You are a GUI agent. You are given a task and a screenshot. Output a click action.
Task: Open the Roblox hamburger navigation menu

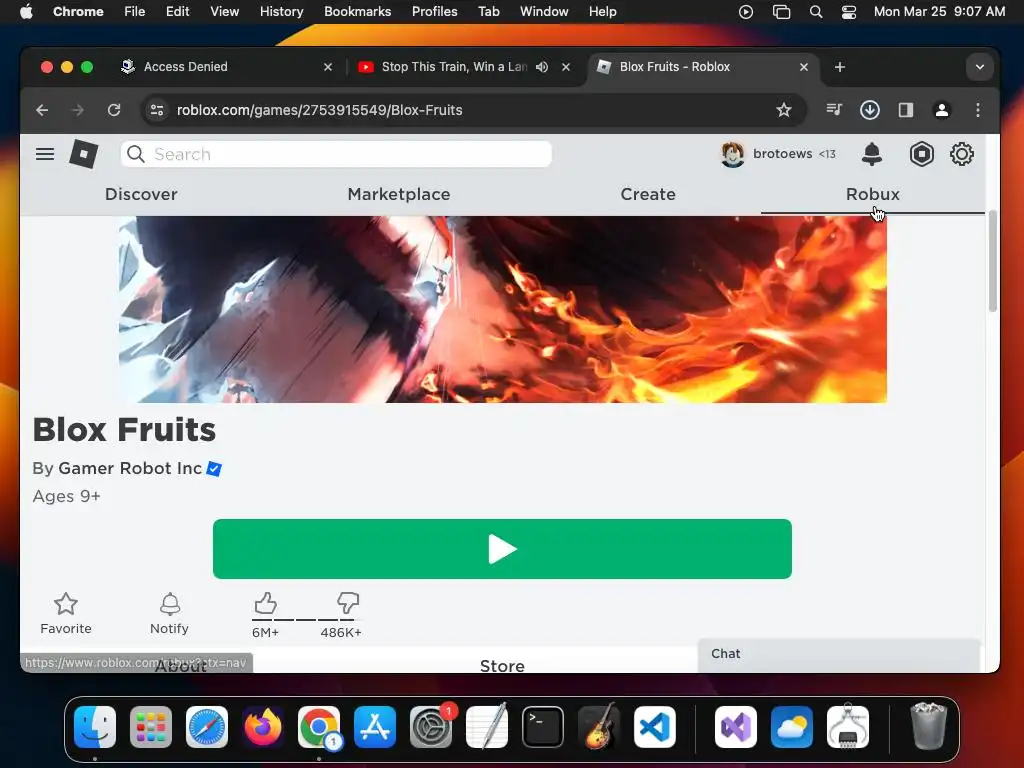point(45,154)
